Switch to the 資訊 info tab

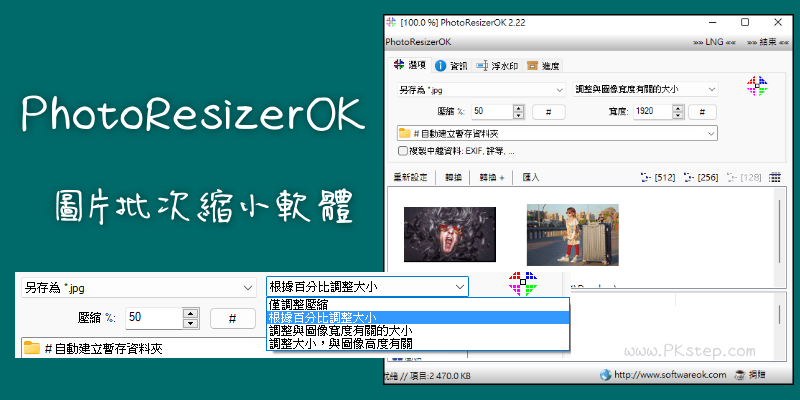(x=451, y=66)
